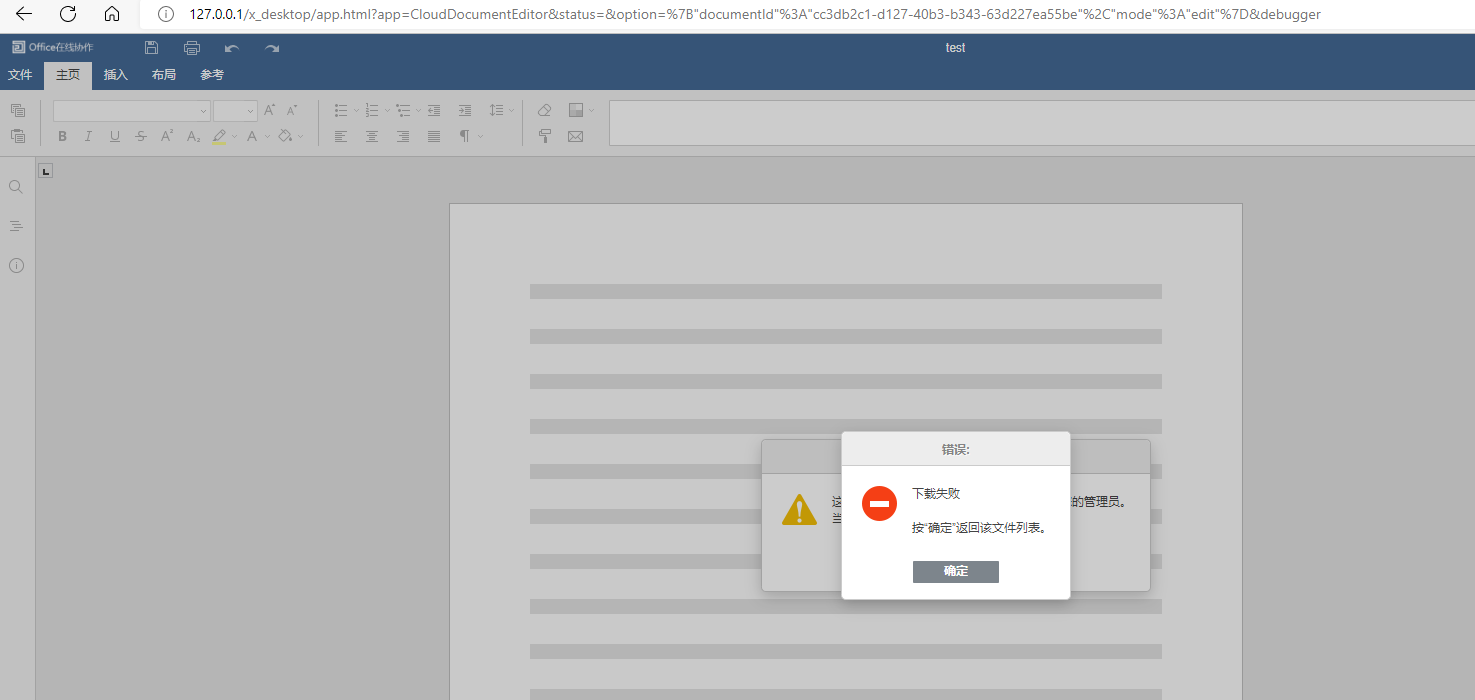
Task: Undo the last action
Action: [232, 48]
